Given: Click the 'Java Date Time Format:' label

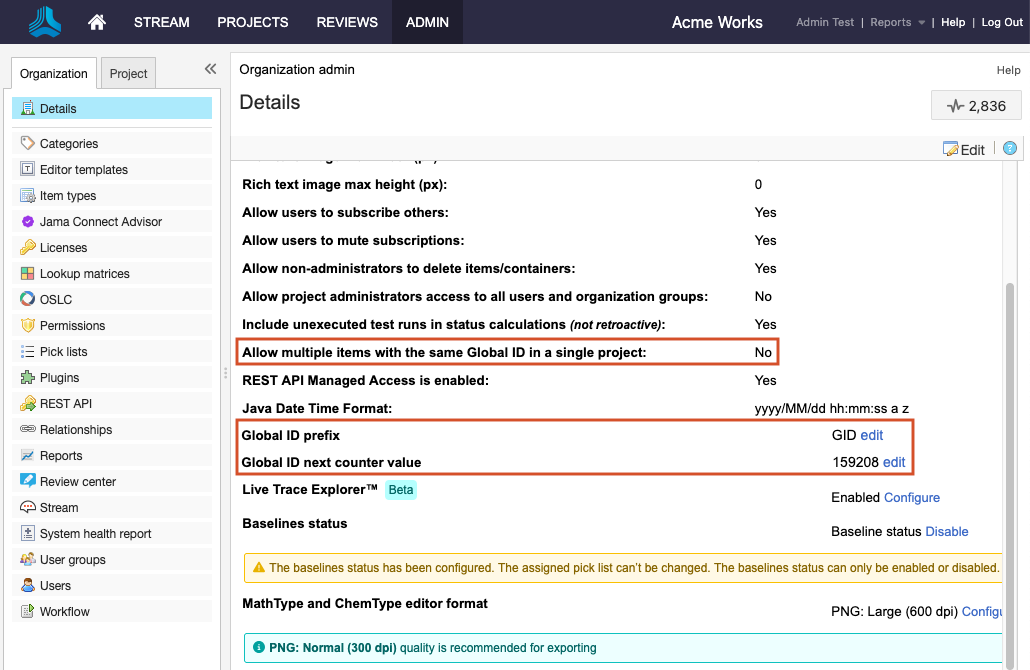Looking at the screenshot, I should (x=317, y=409).
